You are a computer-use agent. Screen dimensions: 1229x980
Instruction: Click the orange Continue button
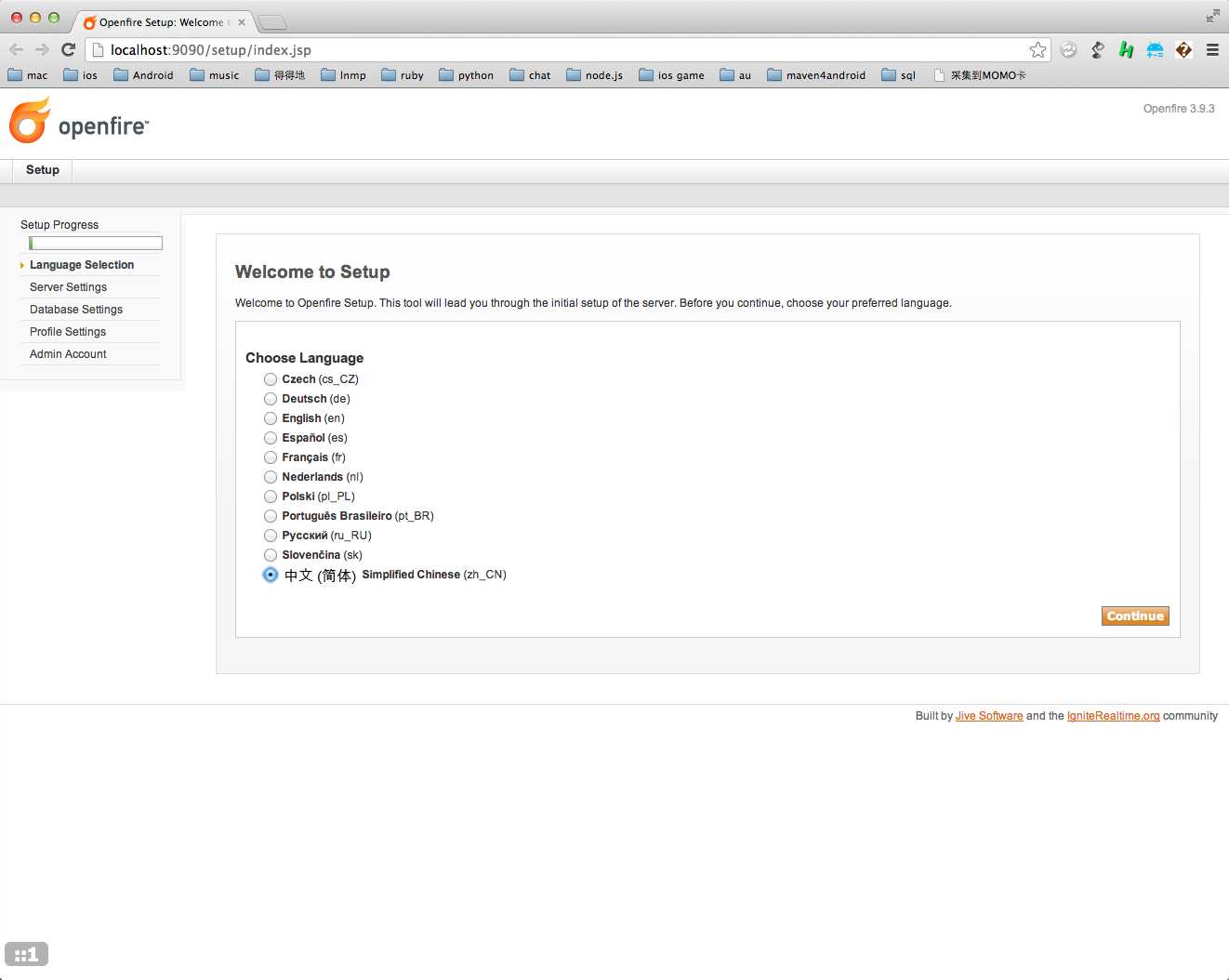pyautogui.click(x=1135, y=616)
